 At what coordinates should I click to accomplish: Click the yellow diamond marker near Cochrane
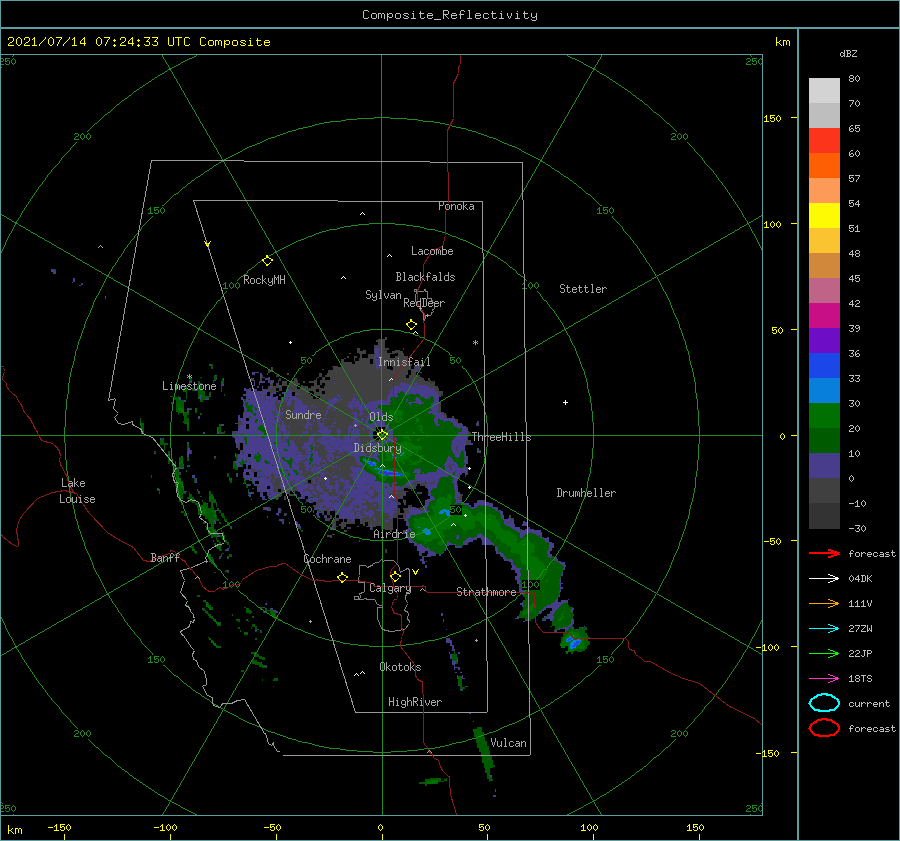pos(342,578)
